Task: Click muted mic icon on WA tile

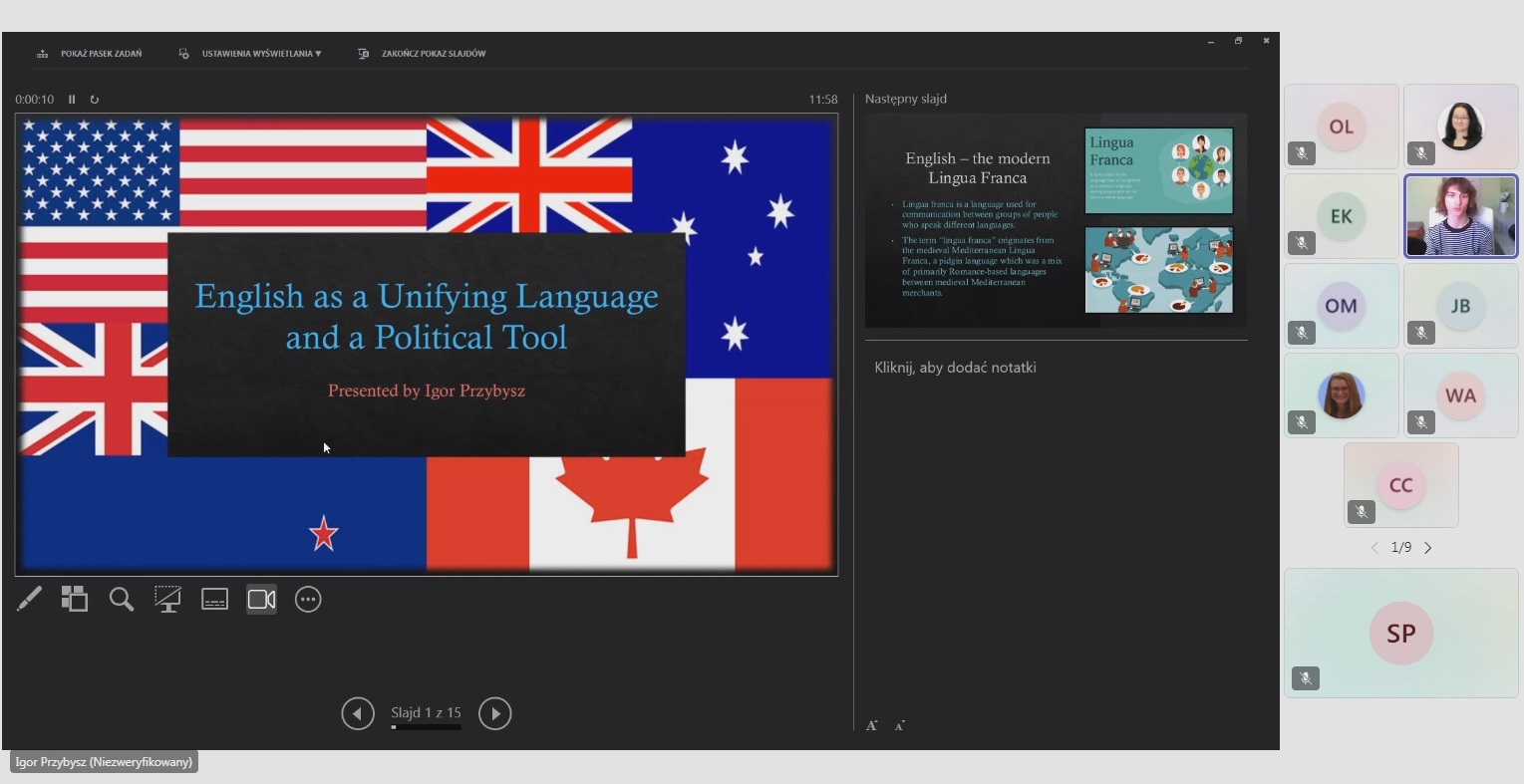Action: click(1421, 422)
